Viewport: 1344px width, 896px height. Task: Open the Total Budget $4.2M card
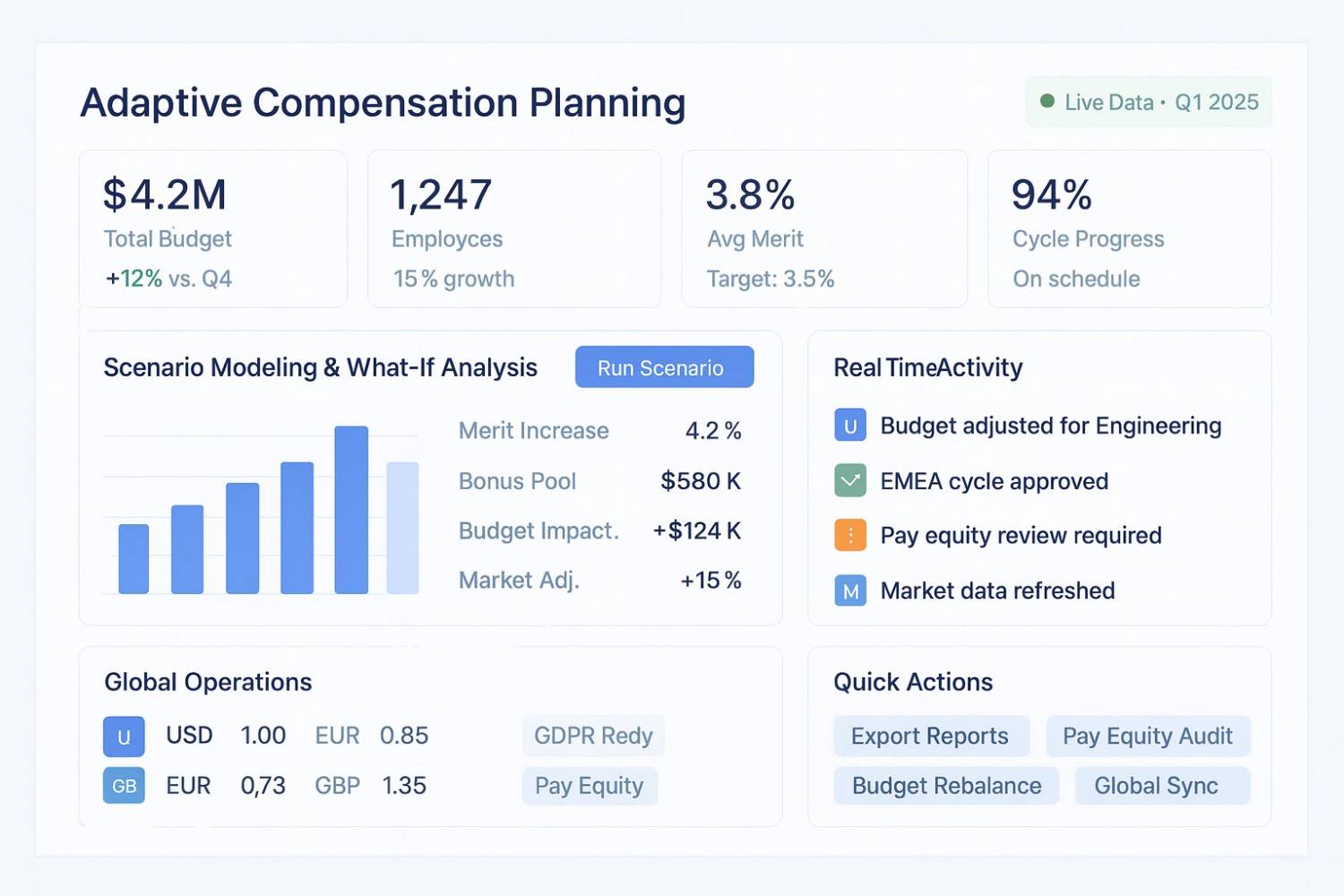(x=213, y=229)
